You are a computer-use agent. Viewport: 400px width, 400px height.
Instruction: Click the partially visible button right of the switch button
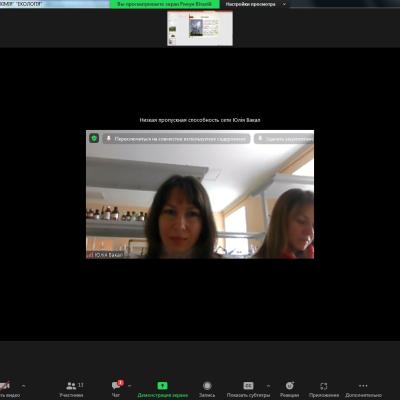coord(284,139)
